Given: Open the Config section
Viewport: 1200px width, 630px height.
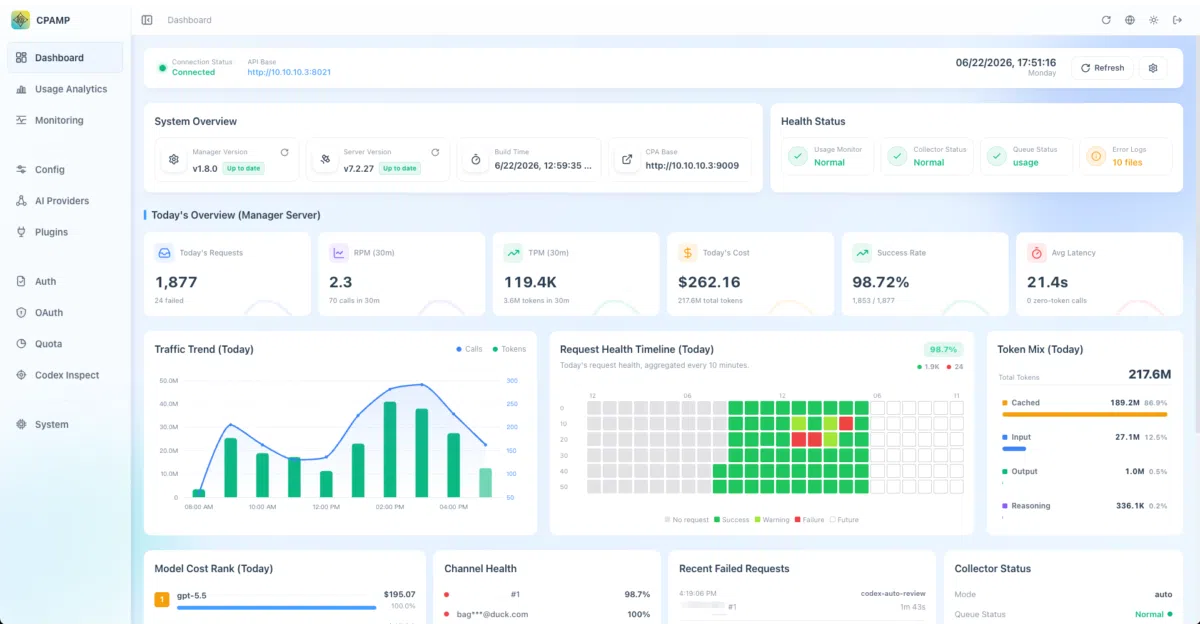Looking at the screenshot, I should tap(65, 170).
